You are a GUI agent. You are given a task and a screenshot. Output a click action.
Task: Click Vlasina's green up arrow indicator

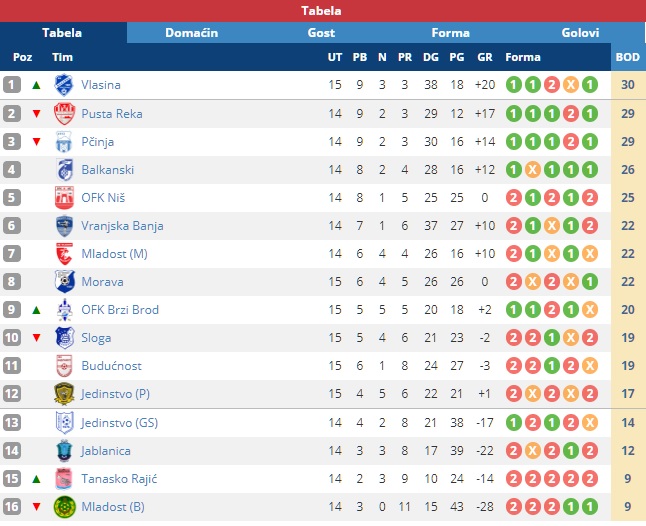tap(37, 85)
